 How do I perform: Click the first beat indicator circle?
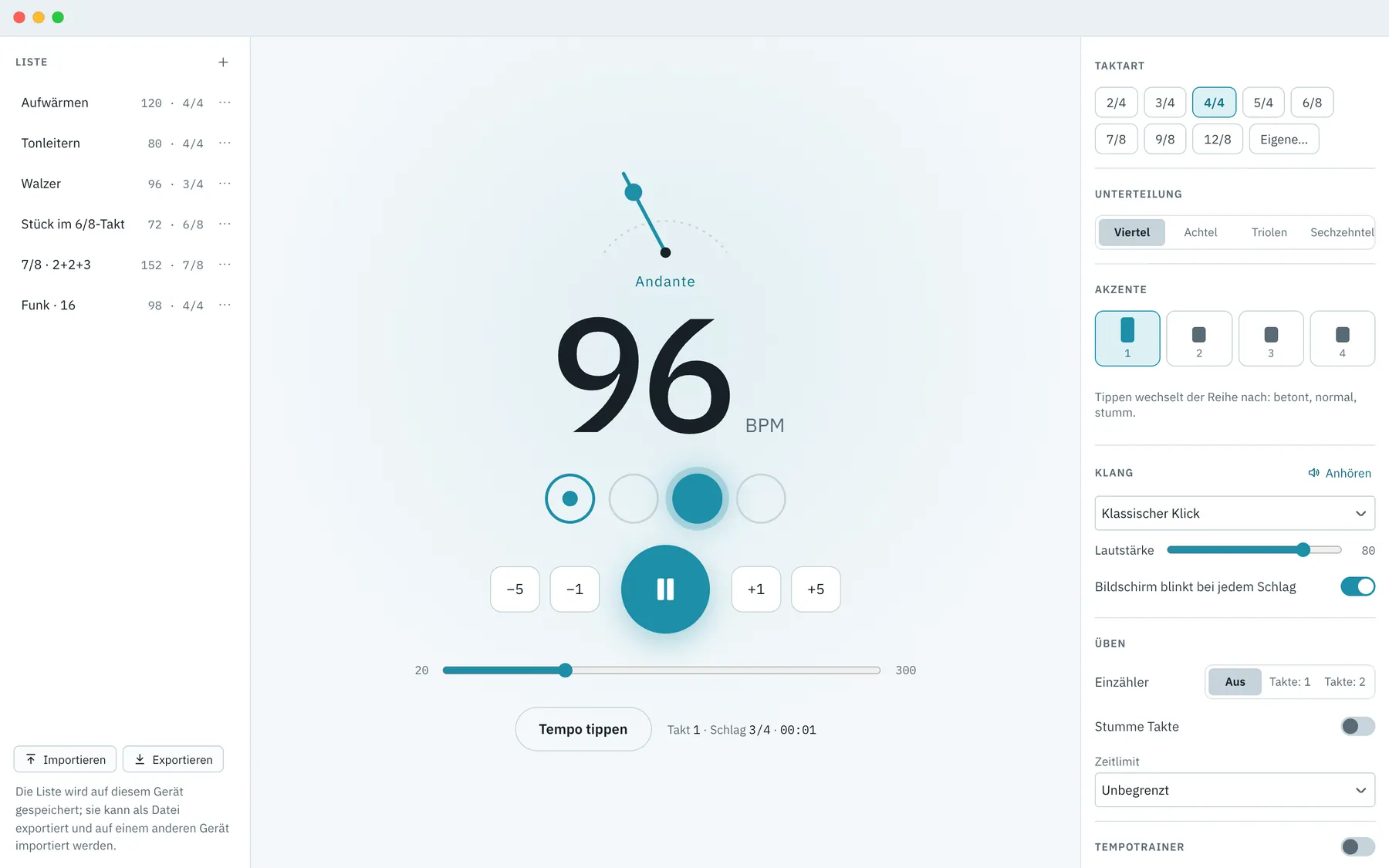(570, 498)
